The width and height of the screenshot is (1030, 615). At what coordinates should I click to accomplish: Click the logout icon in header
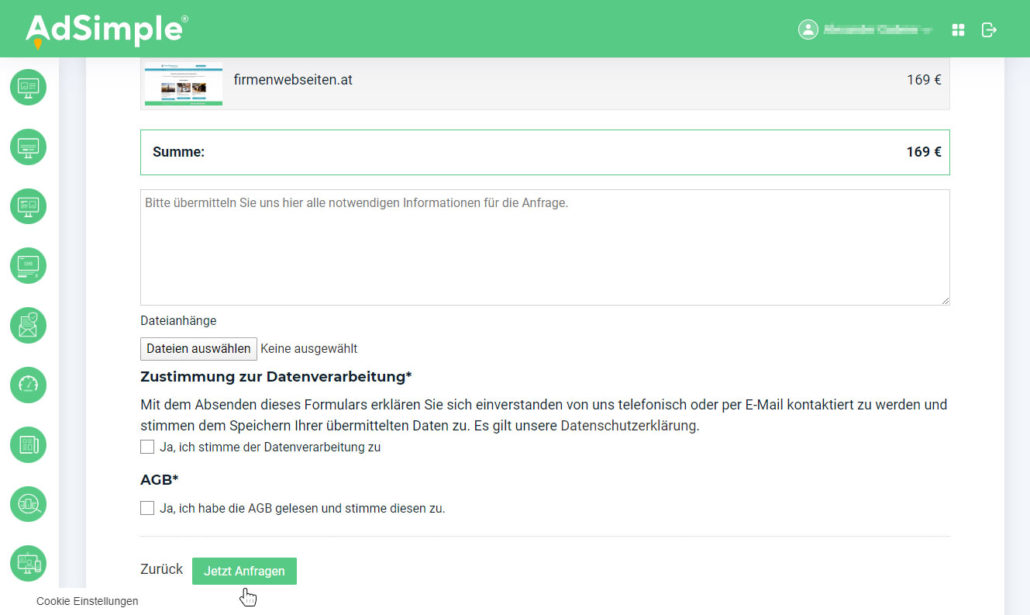[989, 30]
